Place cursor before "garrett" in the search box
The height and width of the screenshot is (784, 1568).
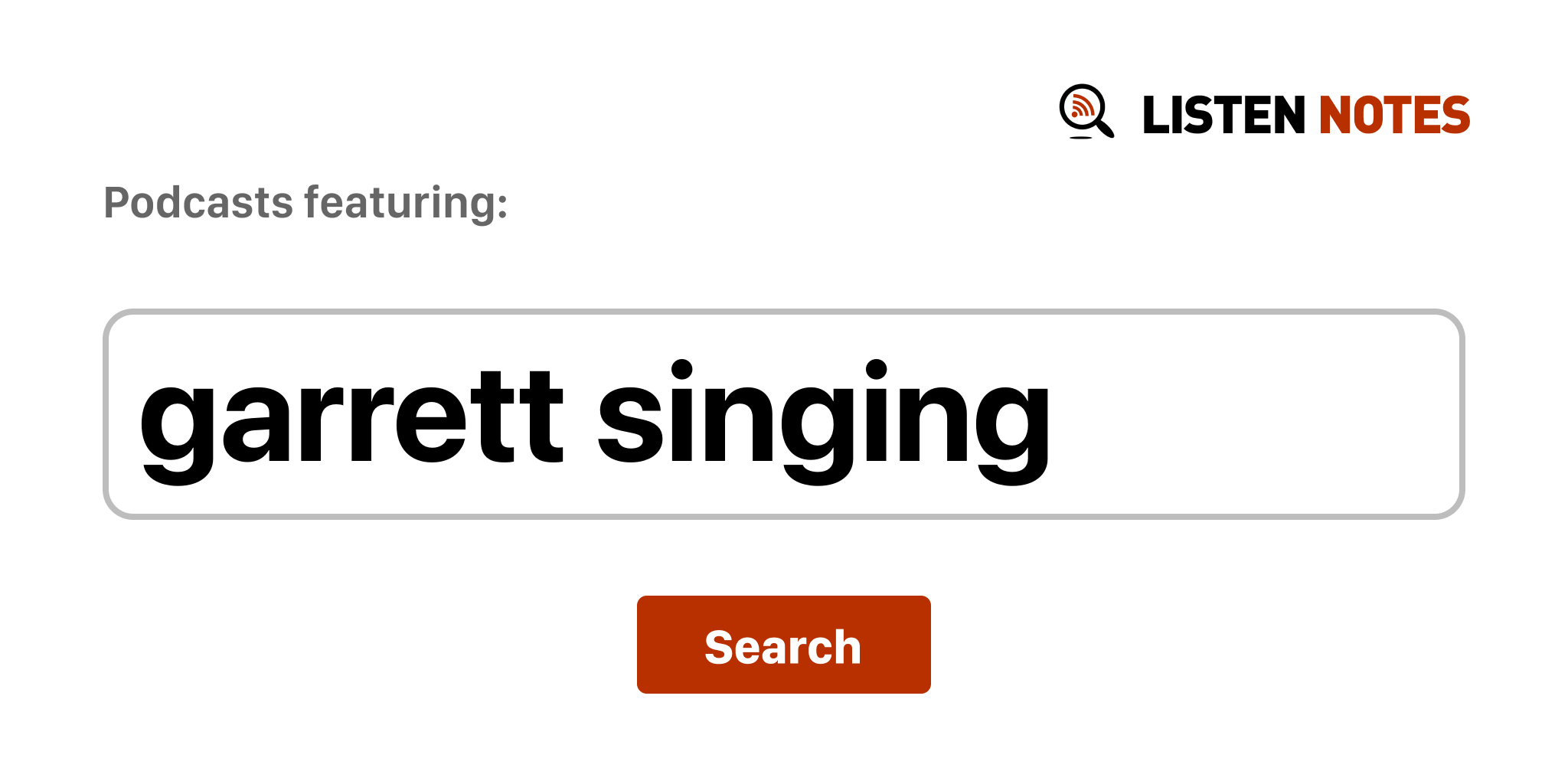[139, 417]
